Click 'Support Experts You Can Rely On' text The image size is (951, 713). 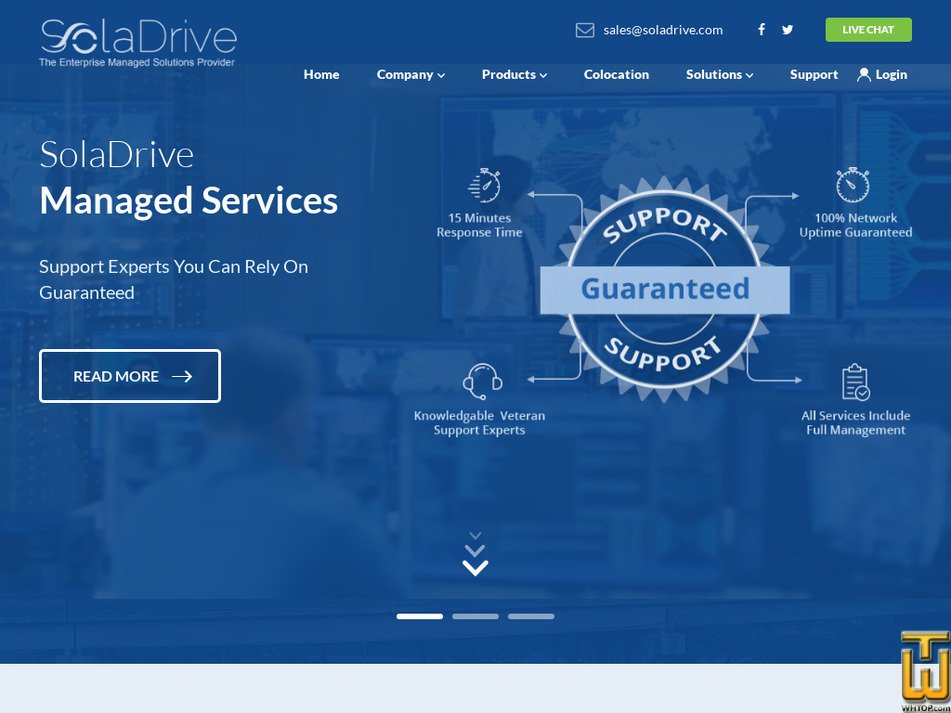click(173, 267)
